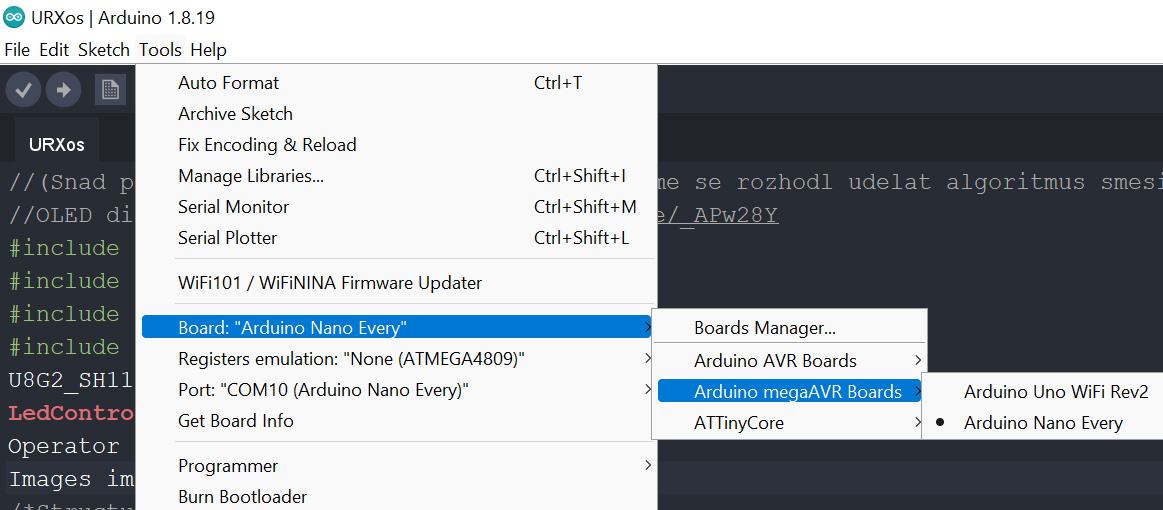Click the Upload arrow toolbar icon
The width and height of the screenshot is (1163, 510).
pos(63,90)
